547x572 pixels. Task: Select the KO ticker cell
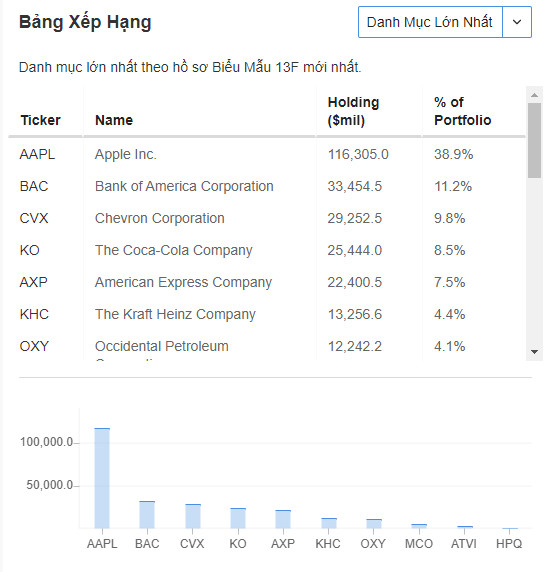click(30, 250)
